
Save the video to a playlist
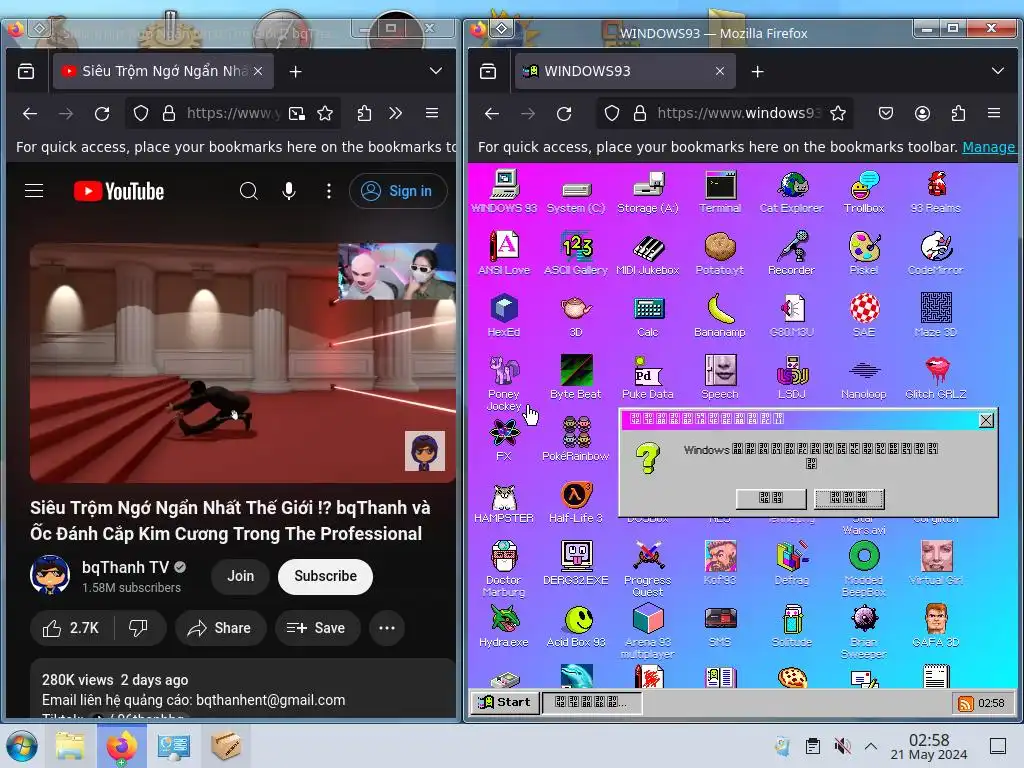(x=316, y=628)
